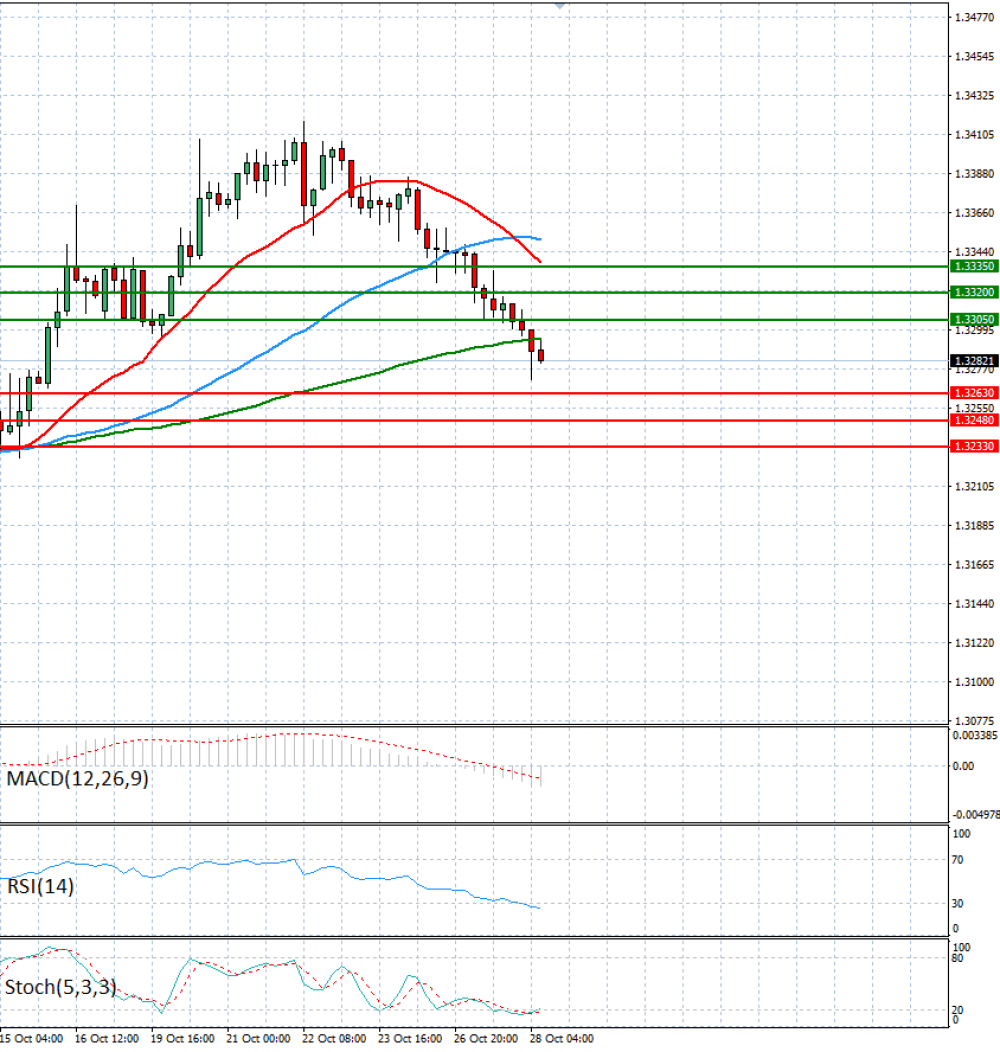Click the last red candlestick on the chart
1000x1052 pixels.
click(541, 356)
